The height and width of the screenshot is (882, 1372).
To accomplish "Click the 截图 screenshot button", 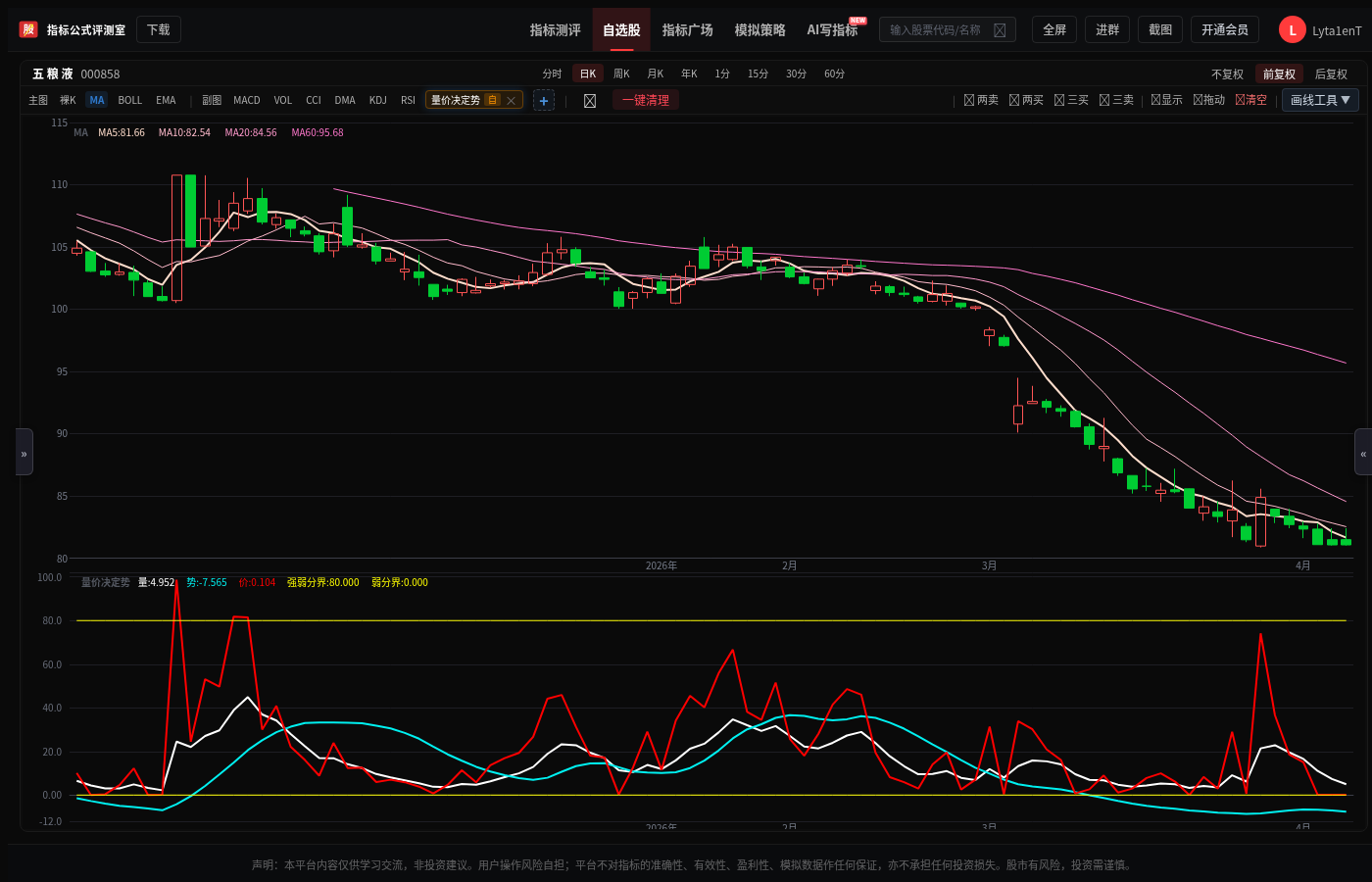I will [x=1160, y=30].
